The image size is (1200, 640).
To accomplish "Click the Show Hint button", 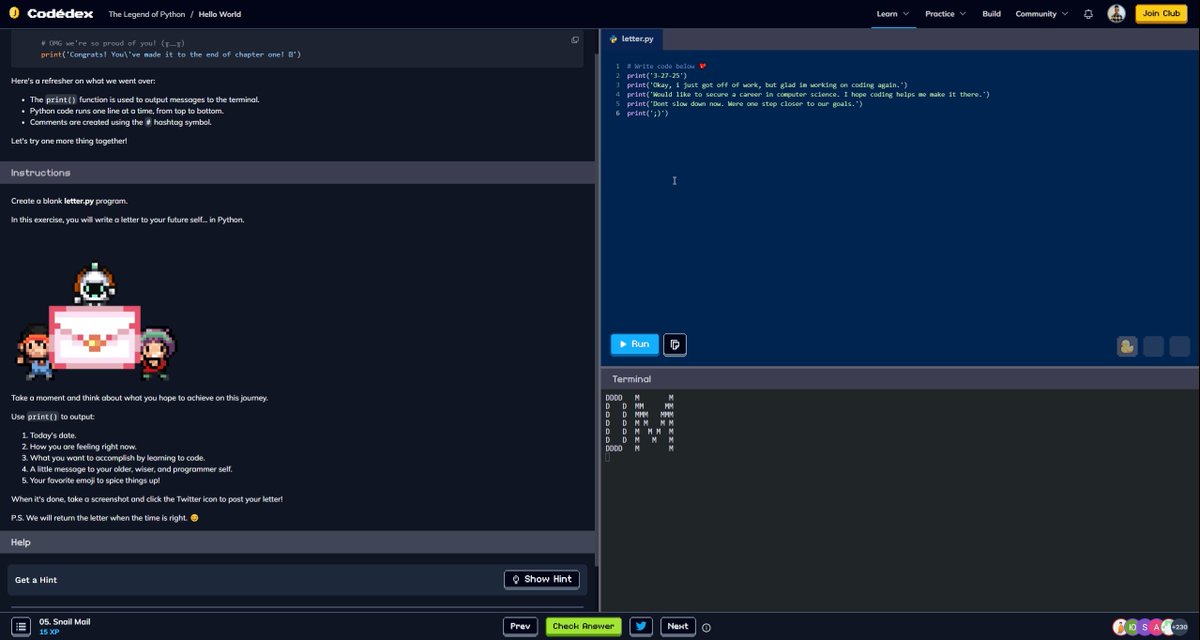I will pos(541,579).
